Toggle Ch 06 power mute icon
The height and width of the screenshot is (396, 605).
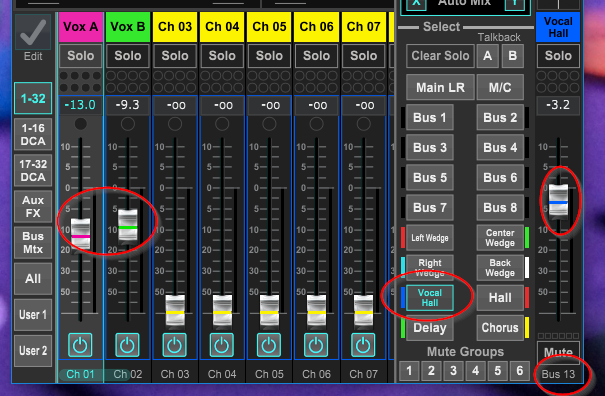pos(316,345)
